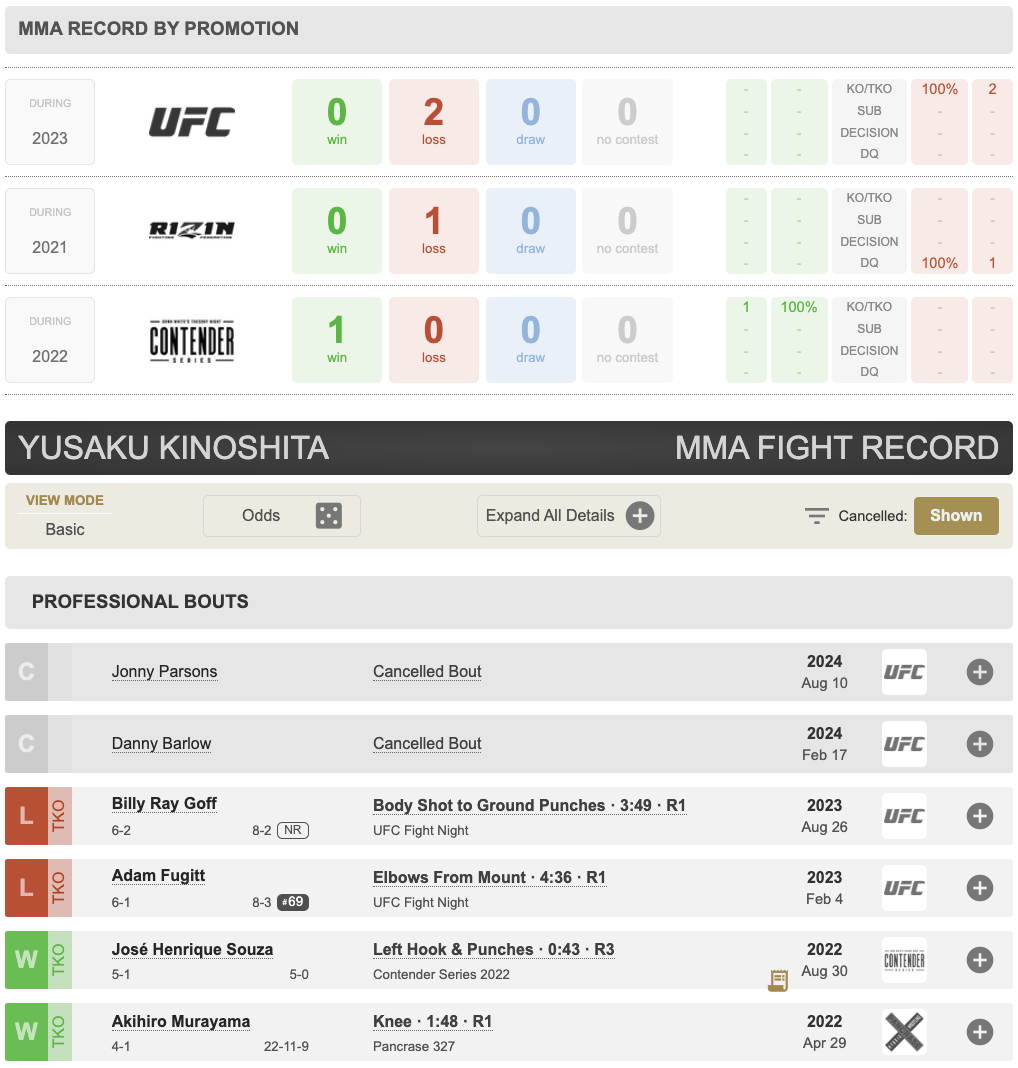Open the José Henrique Souza fighter link
The image size is (1018, 1068).
192,949
